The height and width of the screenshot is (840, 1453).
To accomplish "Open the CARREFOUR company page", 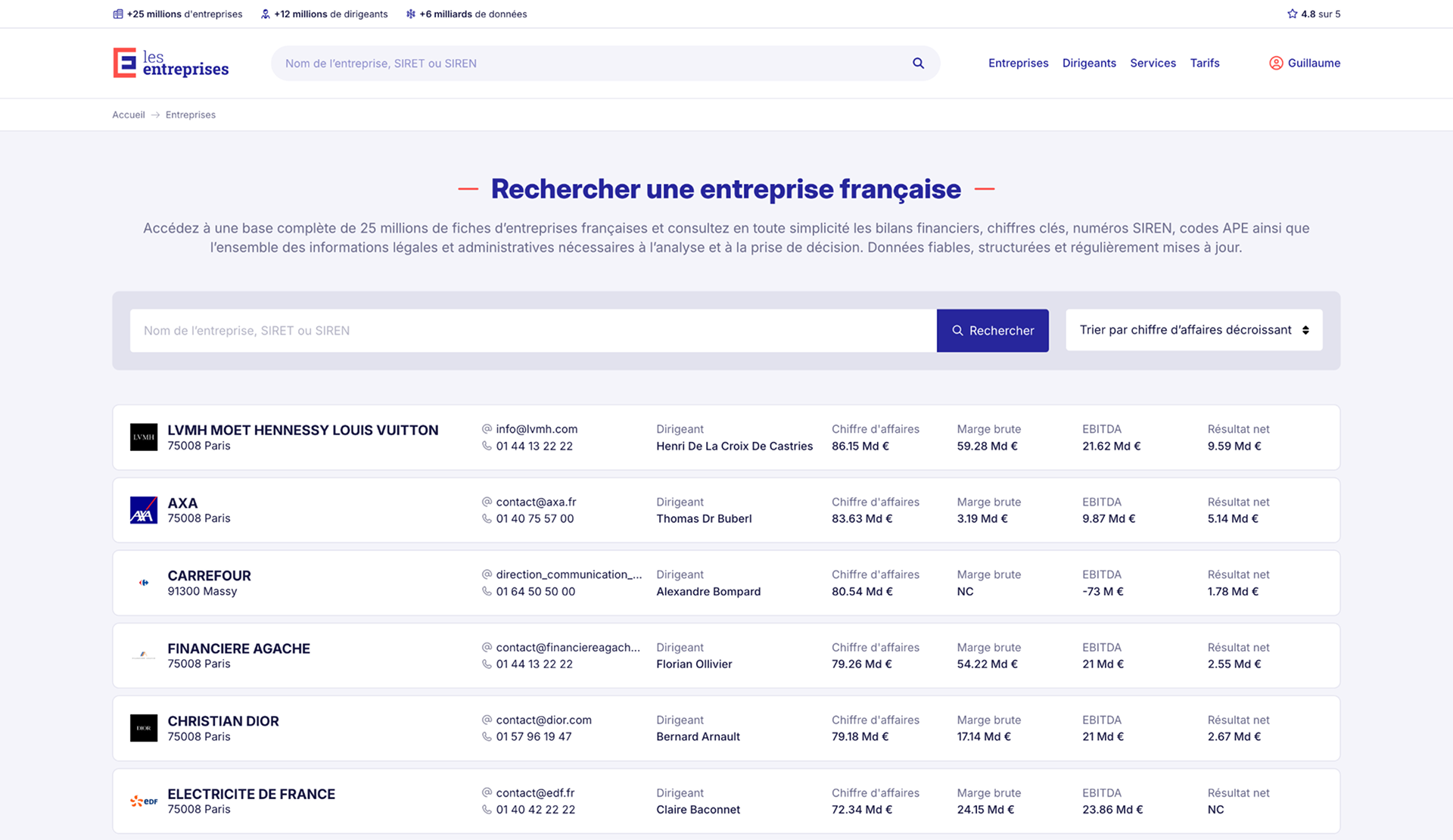I will 209,576.
